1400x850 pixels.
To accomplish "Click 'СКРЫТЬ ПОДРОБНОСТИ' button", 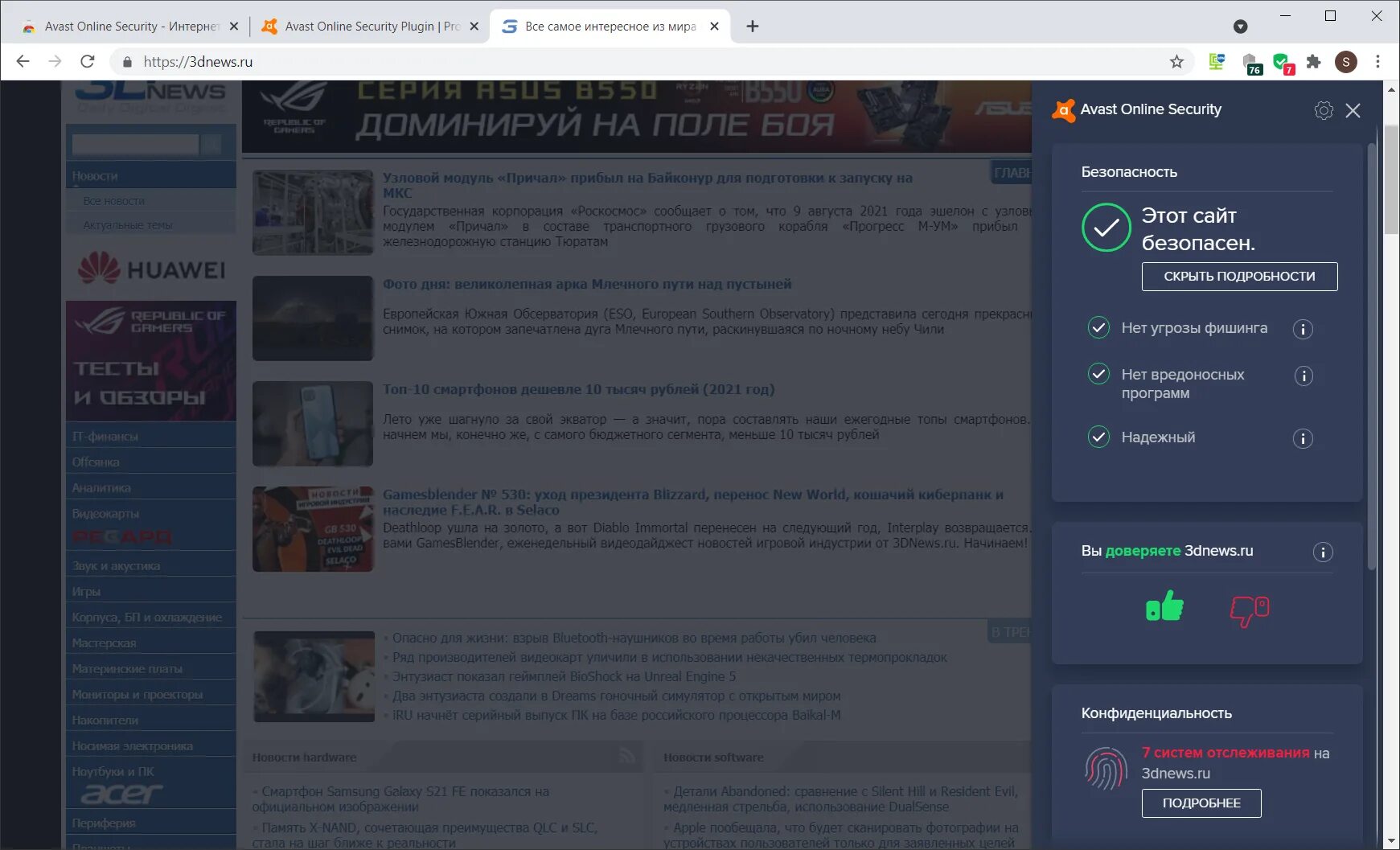I will (1239, 277).
